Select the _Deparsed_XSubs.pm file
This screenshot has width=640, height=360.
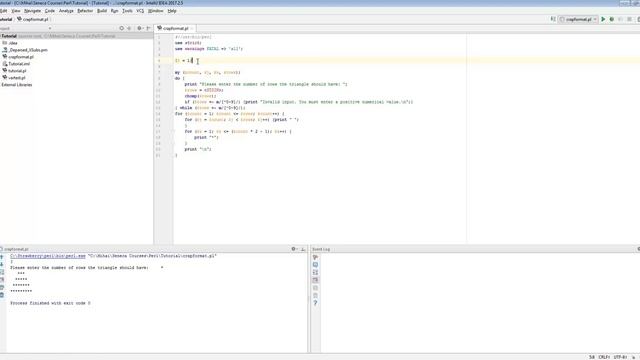(x=25, y=50)
